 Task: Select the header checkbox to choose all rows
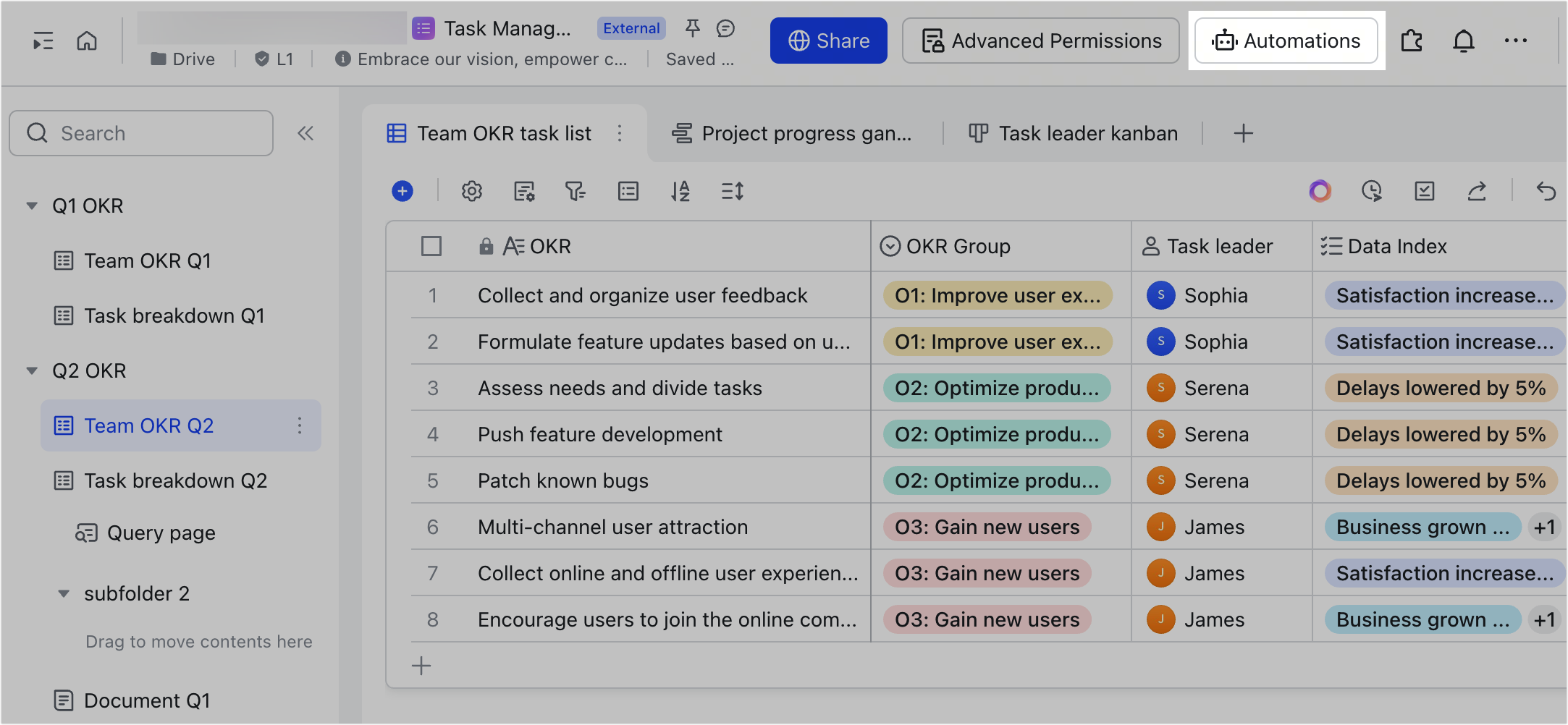pyautogui.click(x=431, y=246)
